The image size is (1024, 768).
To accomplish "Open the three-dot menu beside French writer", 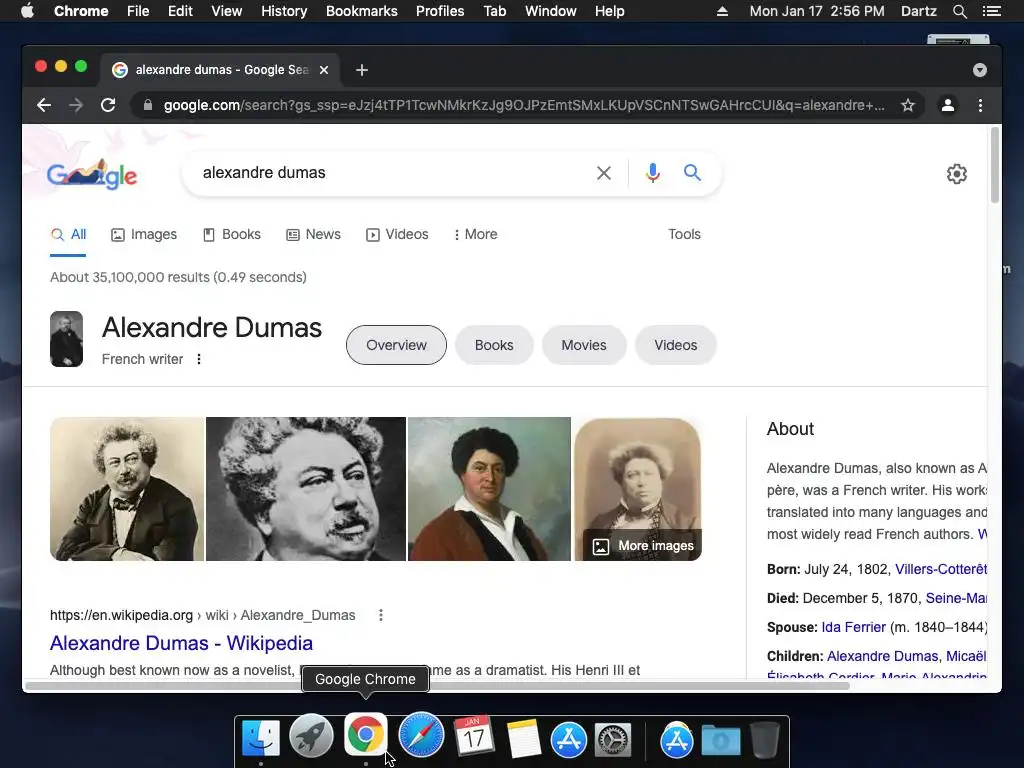I will pos(199,359).
